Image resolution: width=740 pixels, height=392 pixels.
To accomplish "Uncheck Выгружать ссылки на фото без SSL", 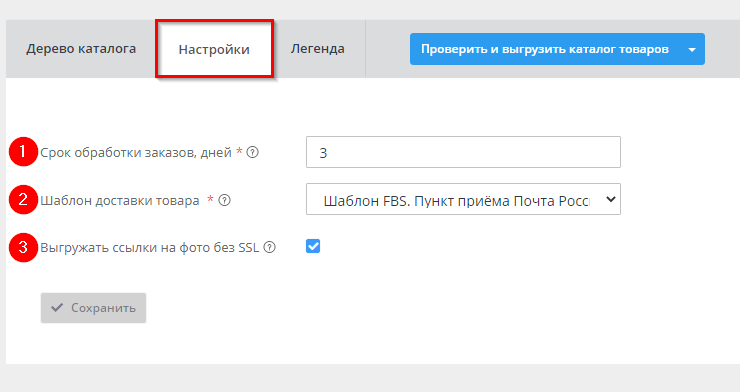I will point(313,246).
